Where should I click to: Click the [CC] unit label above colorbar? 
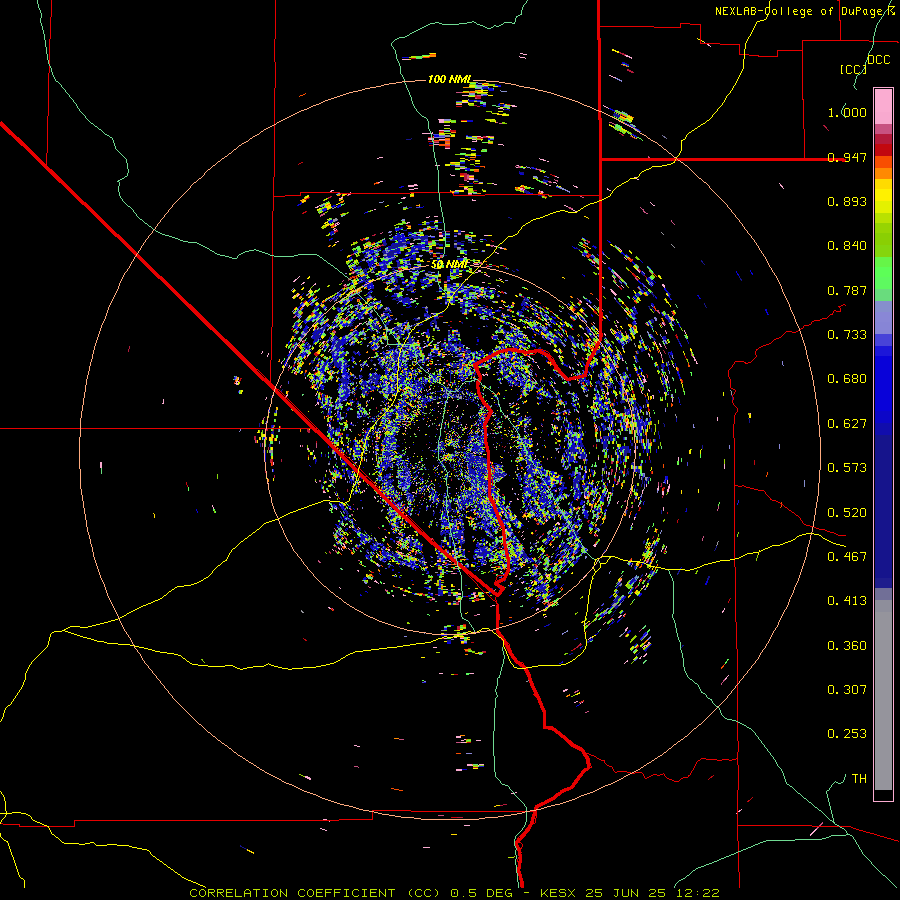point(853,69)
